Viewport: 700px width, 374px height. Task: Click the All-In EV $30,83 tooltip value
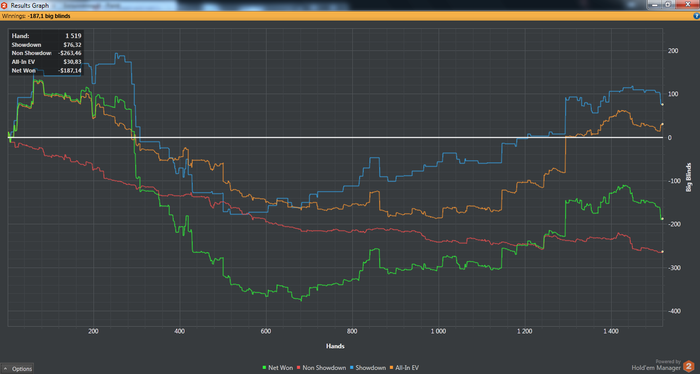tap(72, 62)
